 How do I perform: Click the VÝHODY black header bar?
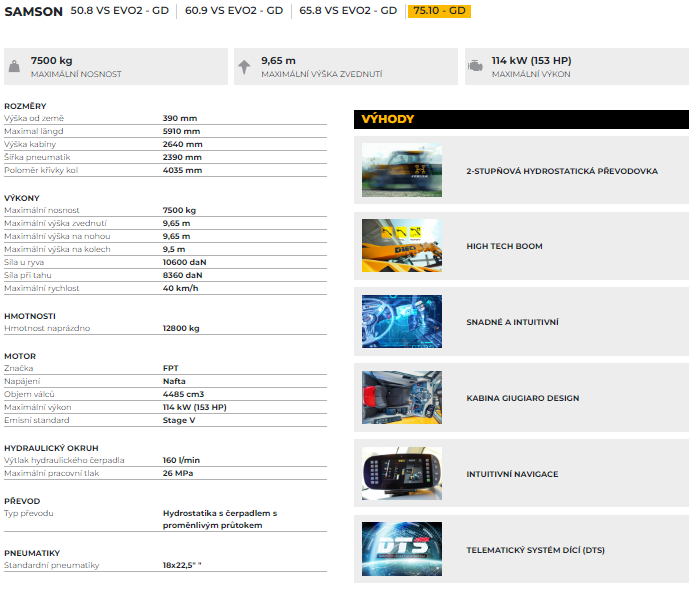(x=521, y=119)
